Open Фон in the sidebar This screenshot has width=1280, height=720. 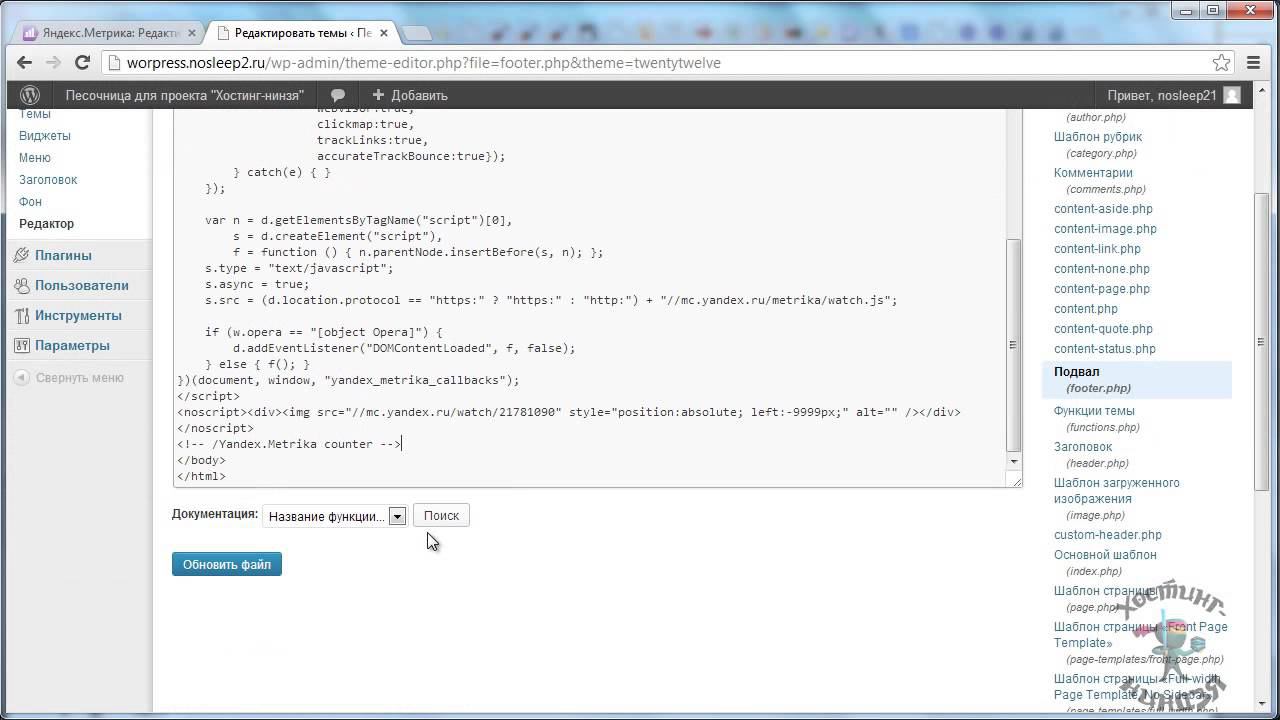click(30, 202)
